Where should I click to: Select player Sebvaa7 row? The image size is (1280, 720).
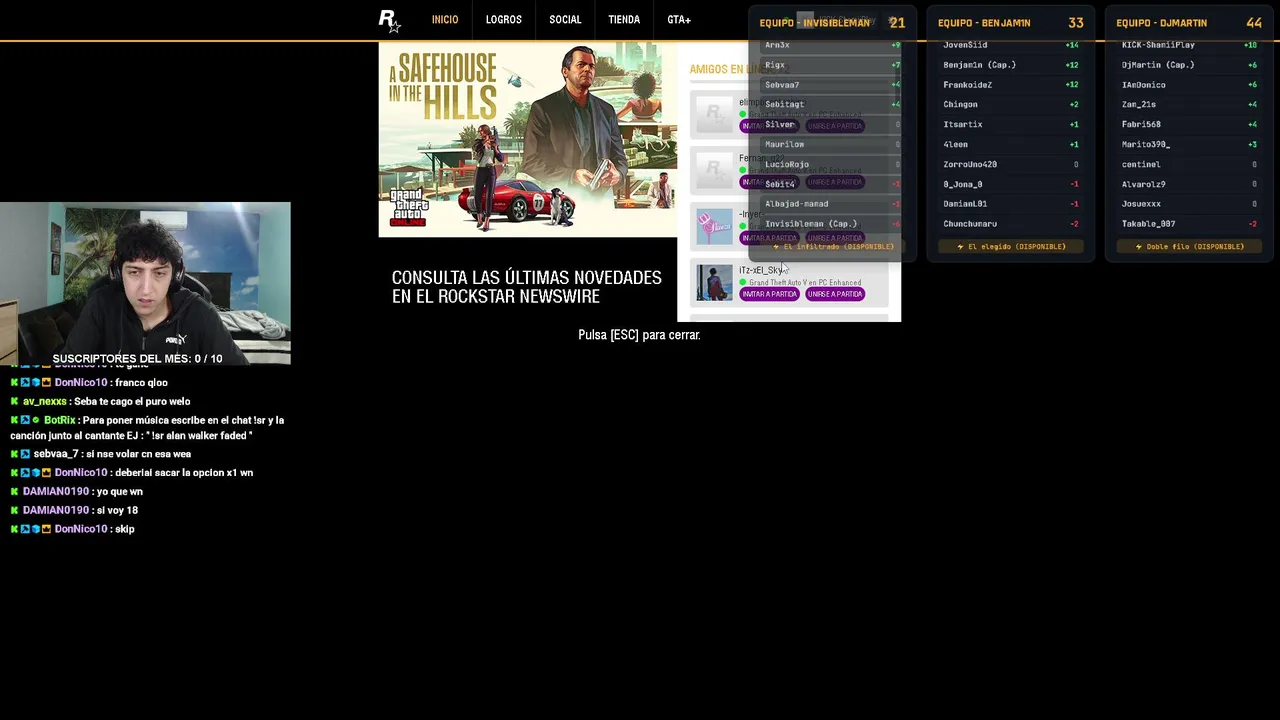coord(832,85)
